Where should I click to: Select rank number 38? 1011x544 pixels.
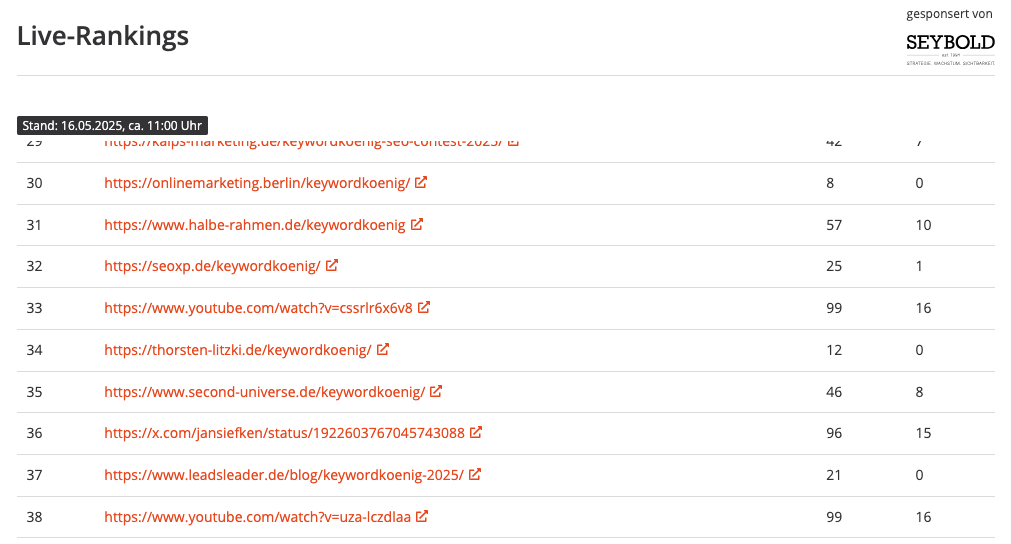(x=34, y=517)
